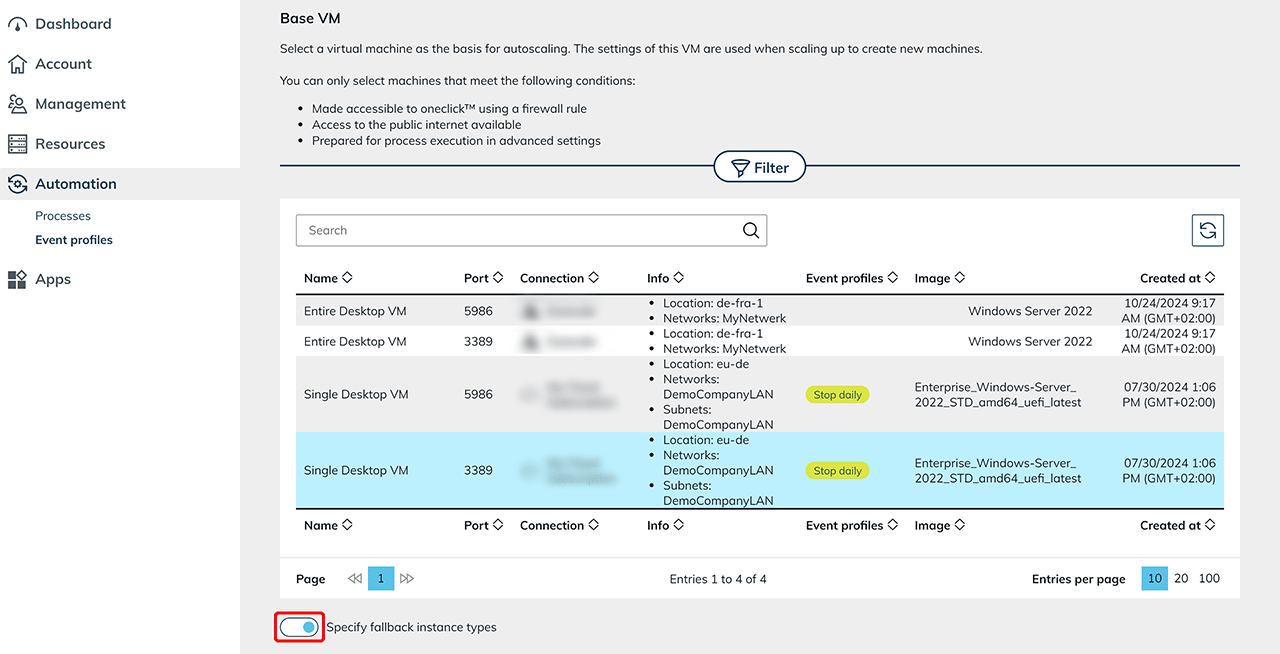The height and width of the screenshot is (654, 1280).
Task: Sort by Created at column header
Action: point(1177,278)
